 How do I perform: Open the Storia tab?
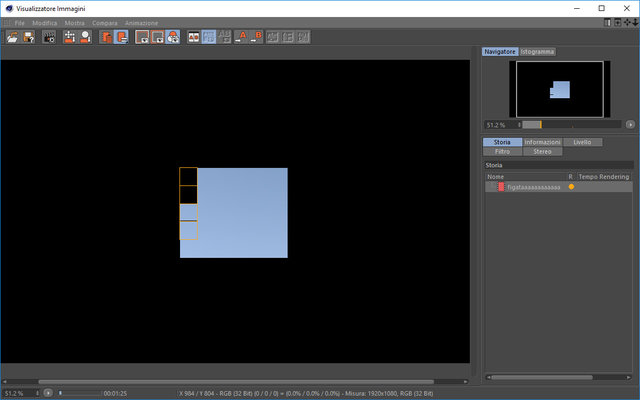502,142
